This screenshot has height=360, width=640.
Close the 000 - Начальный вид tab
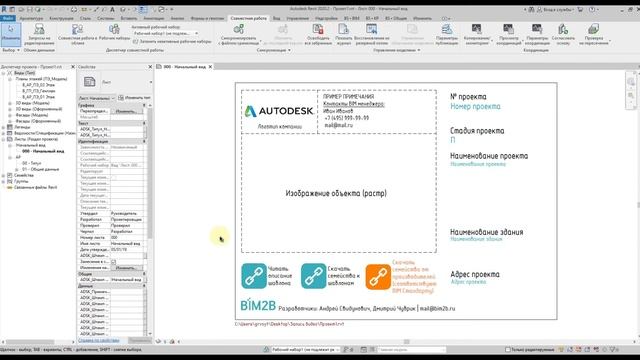tap(211, 67)
